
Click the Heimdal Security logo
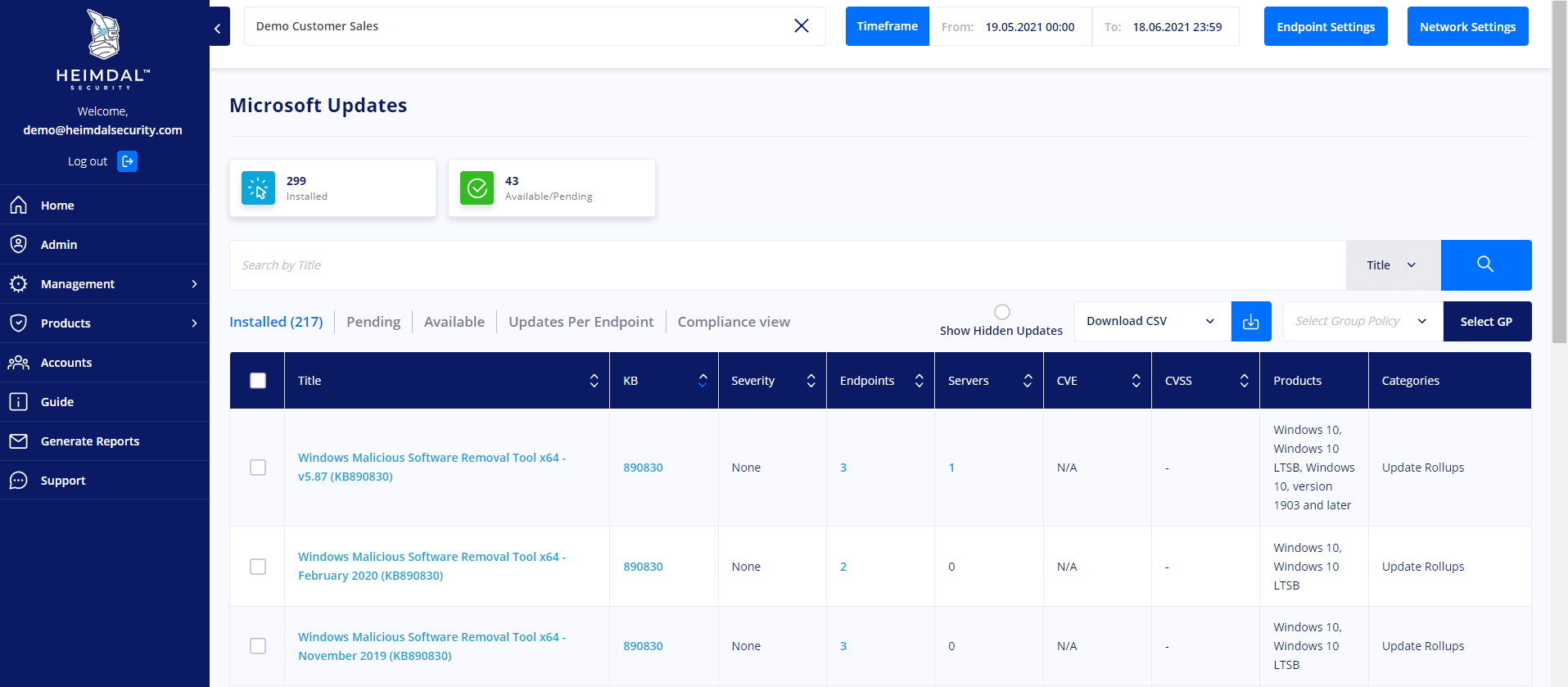pyautogui.click(x=103, y=49)
